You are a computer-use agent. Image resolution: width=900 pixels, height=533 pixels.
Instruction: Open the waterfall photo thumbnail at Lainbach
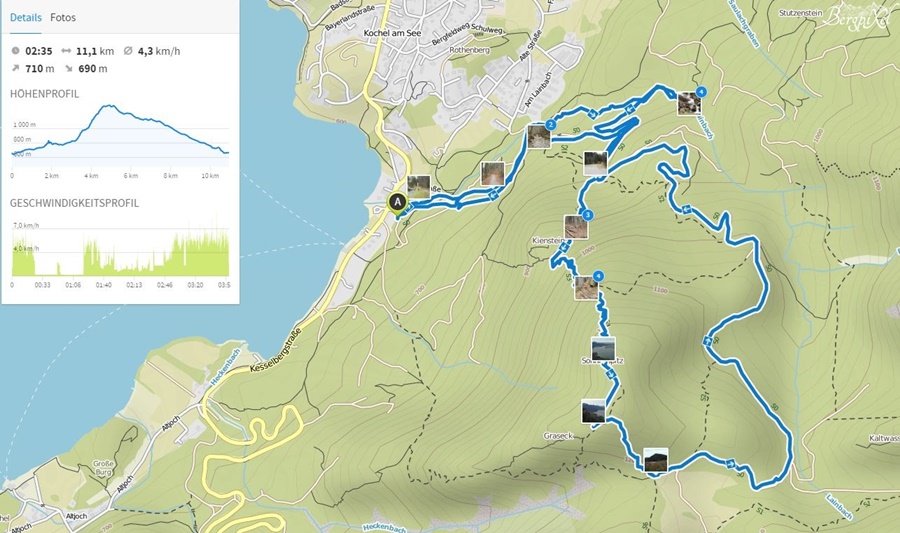(688, 104)
